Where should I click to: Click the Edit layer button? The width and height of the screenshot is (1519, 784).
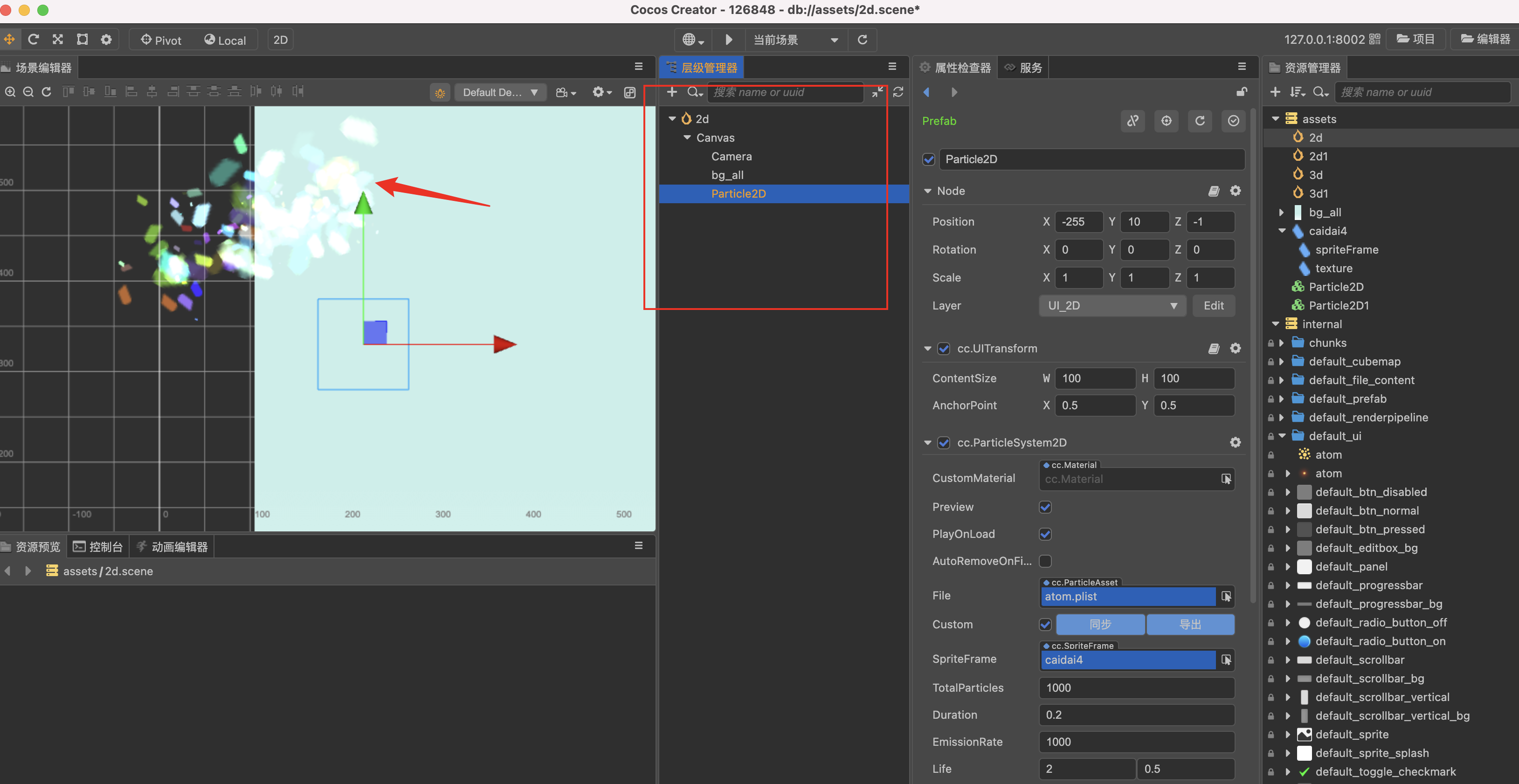tap(1213, 305)
